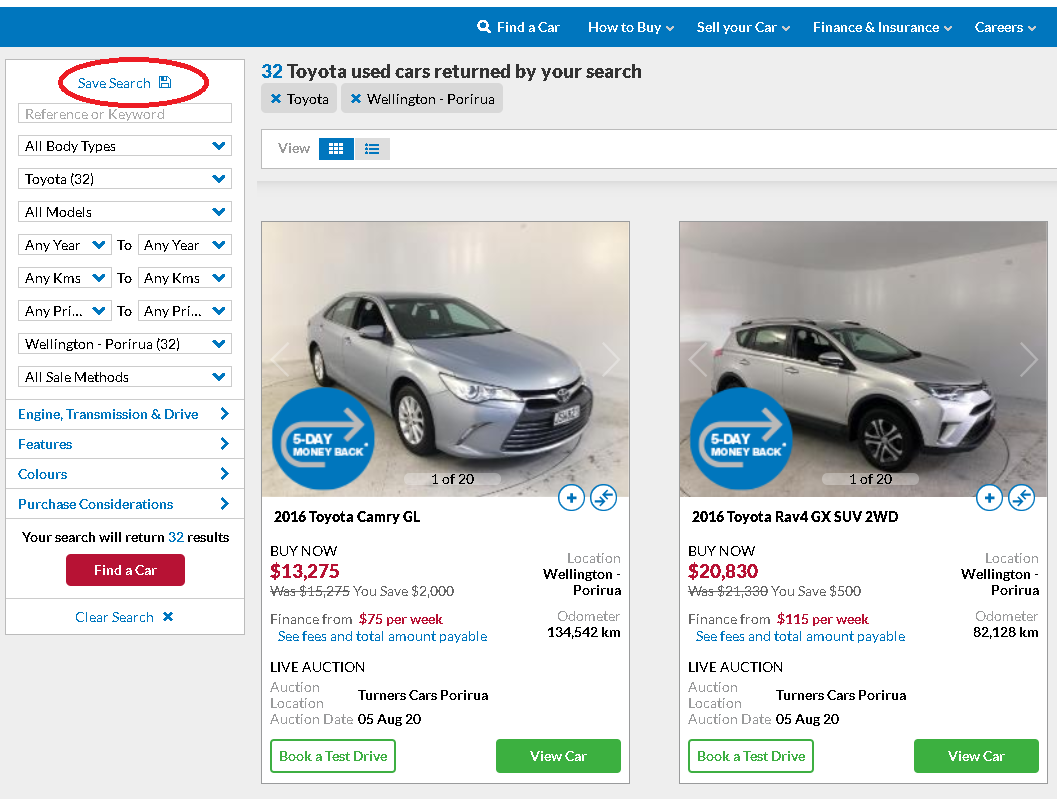Click the Find a Car magnifier icon
Viewport: 1057px width, 799px height.
click(483, 27)
